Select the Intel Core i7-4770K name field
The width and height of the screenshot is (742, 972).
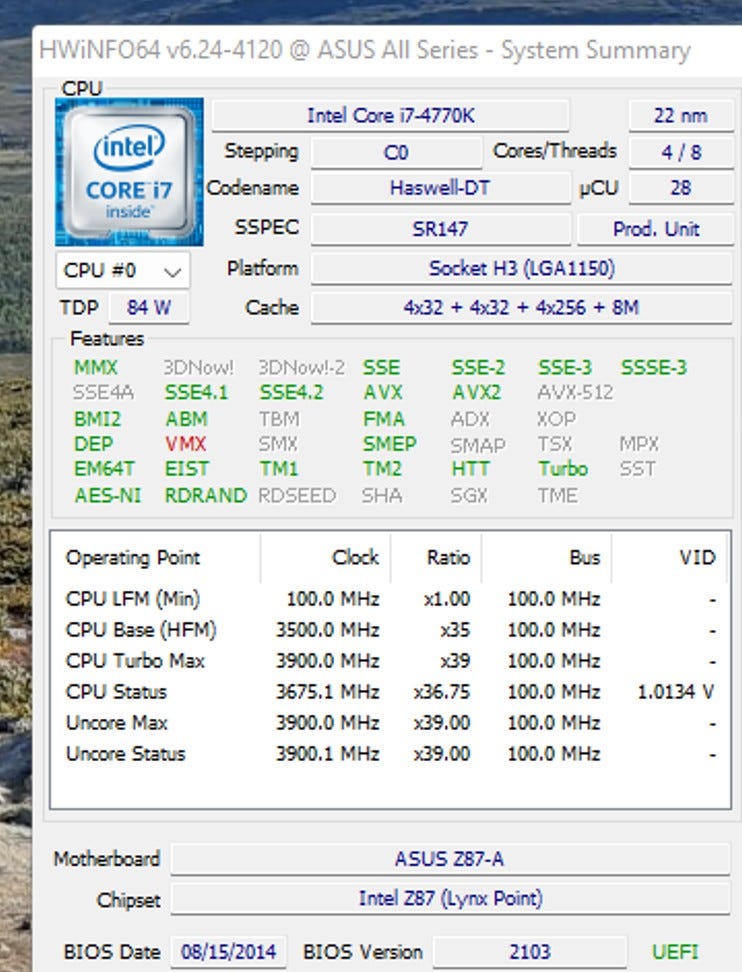pyautogui.click(x=391, y=115)
